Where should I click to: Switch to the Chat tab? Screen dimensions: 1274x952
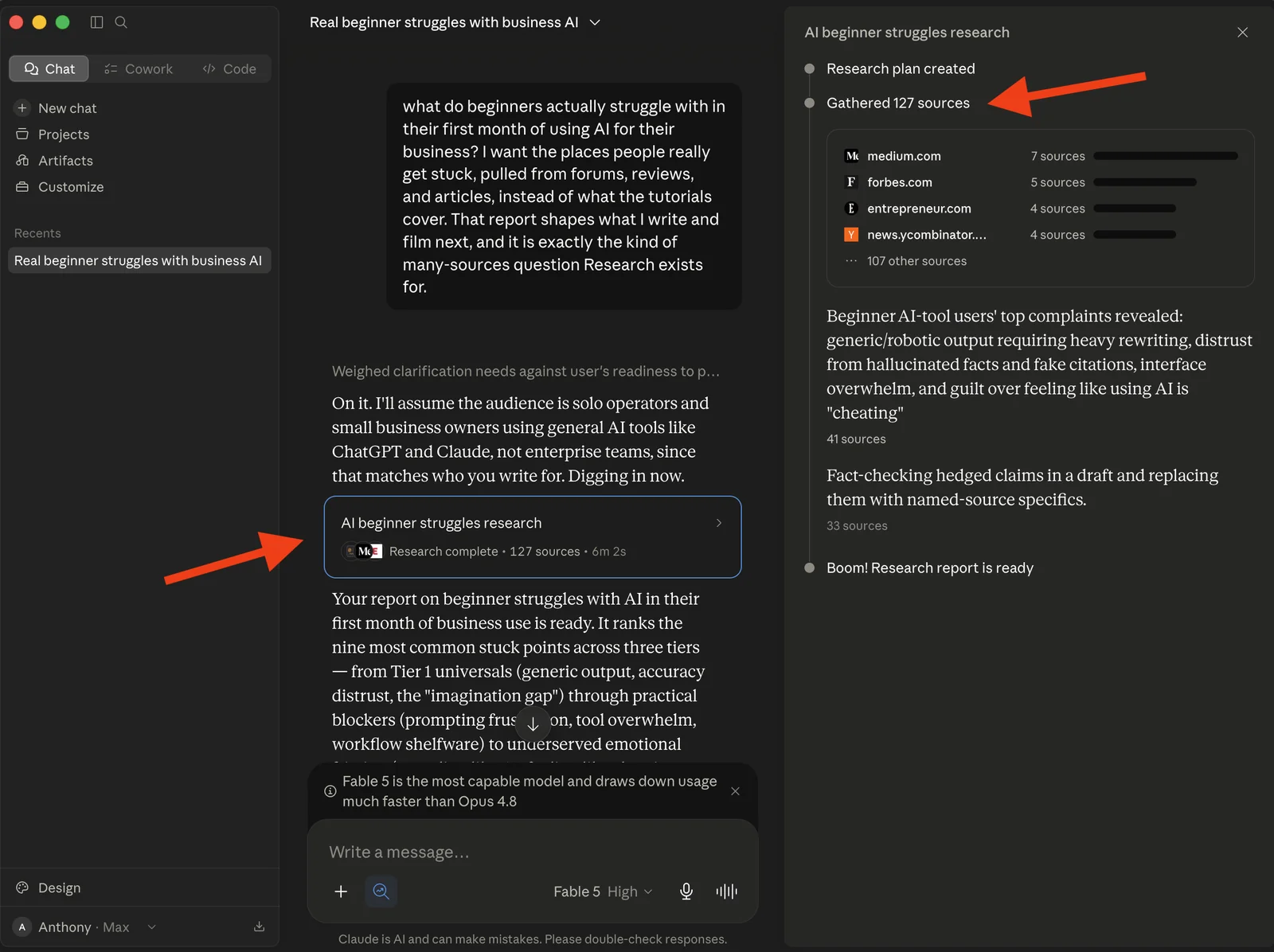click(x=49, y=69)
